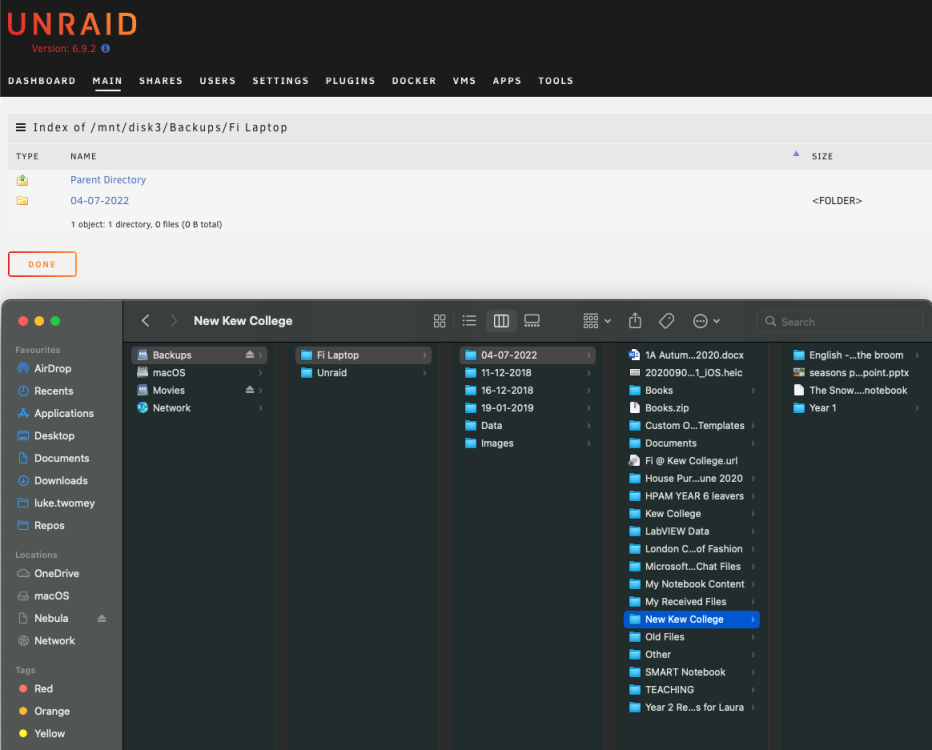Click the Unraid version info icon
The image size is (932, 750).
(106, 49)
